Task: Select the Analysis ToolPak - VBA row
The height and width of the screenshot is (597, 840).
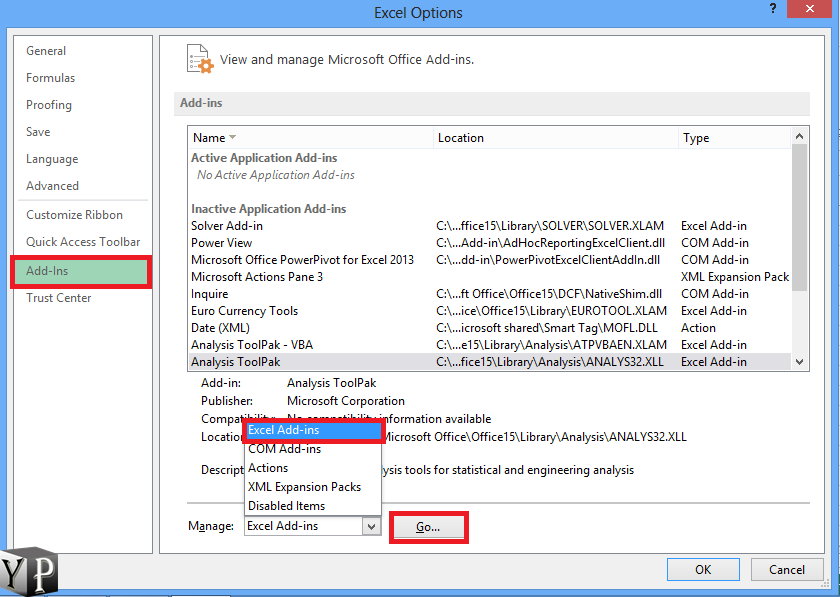Action: (x=489, y=345)
